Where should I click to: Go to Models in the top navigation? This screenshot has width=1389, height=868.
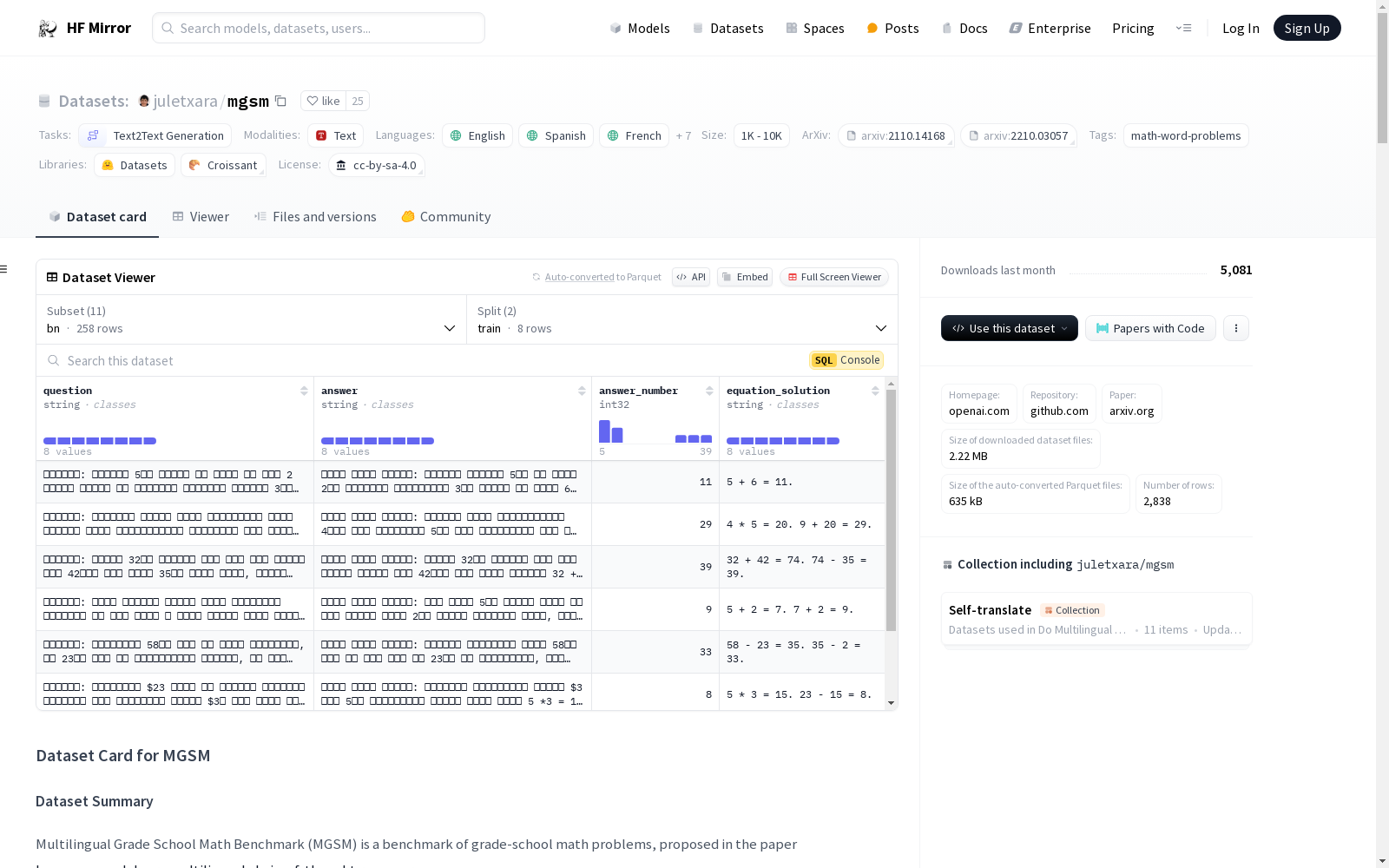pos(640,29)
